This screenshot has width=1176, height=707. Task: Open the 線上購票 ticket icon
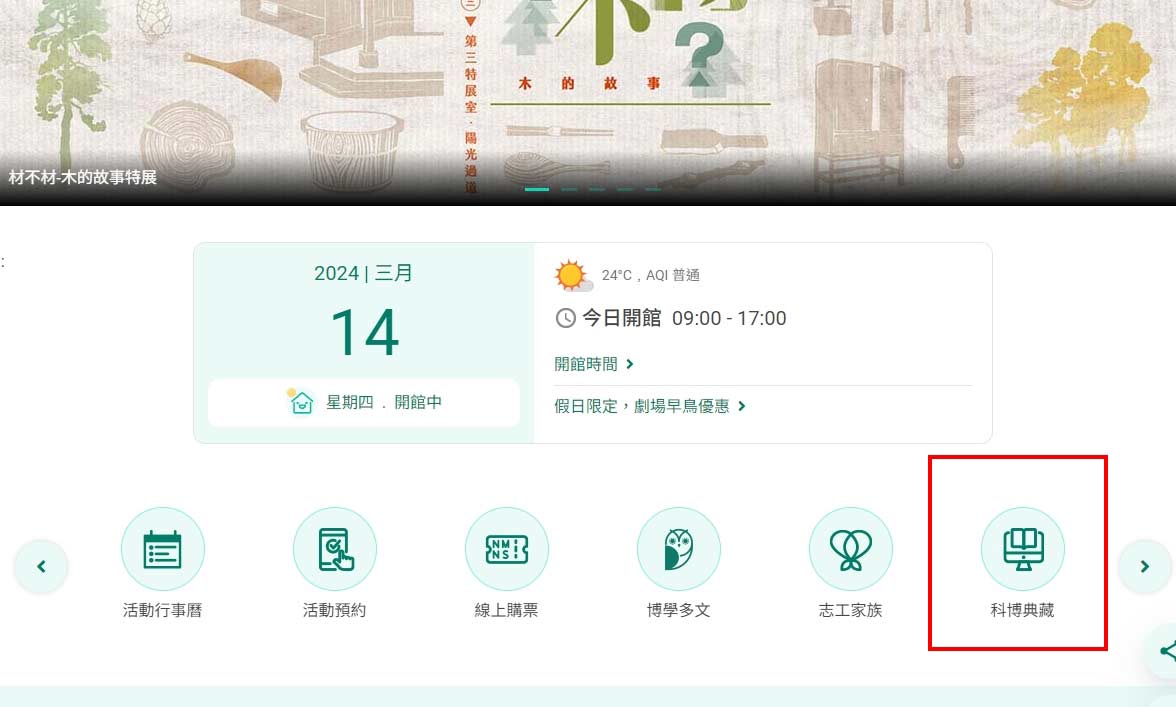tap(507, 550)
